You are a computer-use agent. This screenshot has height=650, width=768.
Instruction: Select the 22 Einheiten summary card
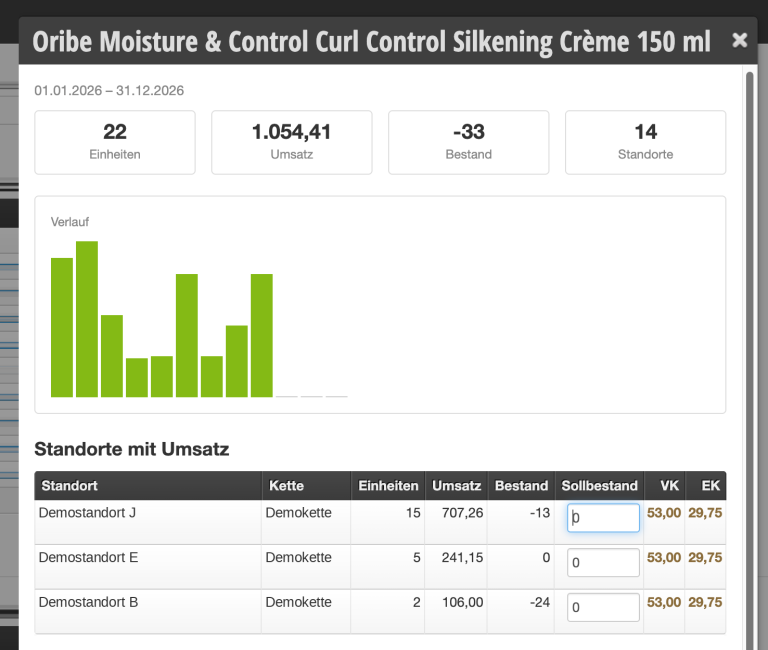tap(115, 142)
